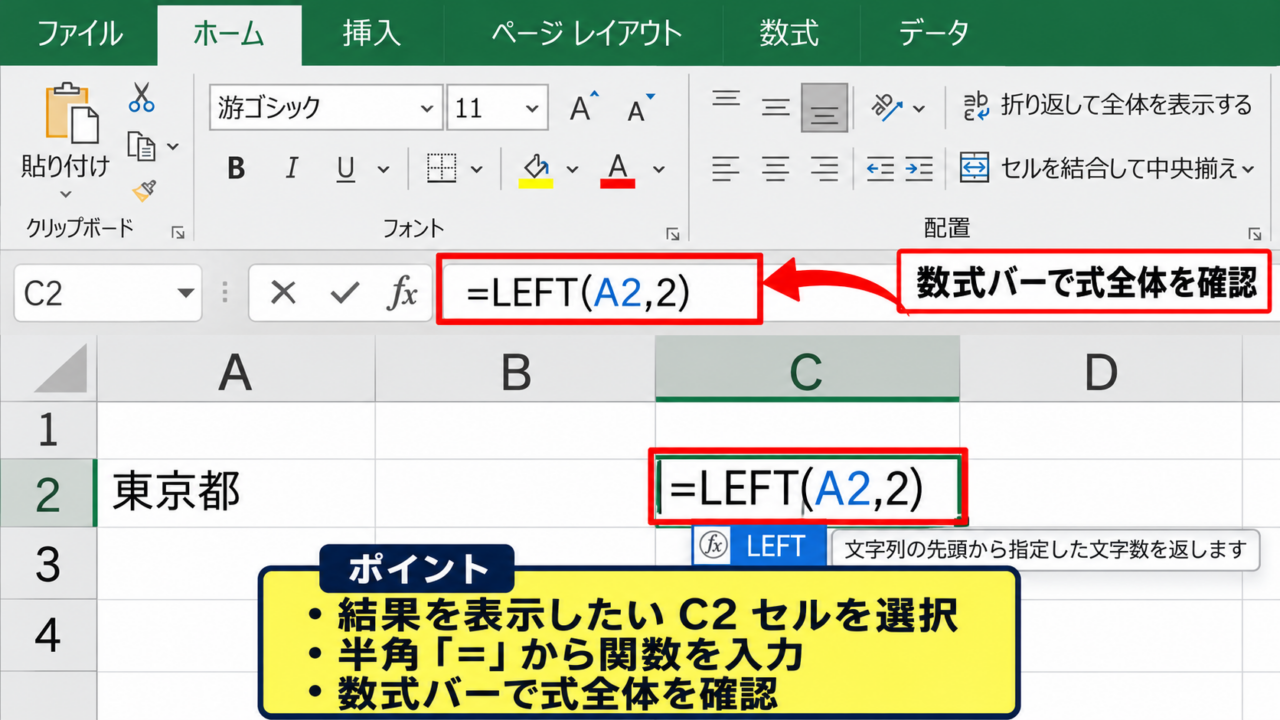Align text right

pyautogui.click(x=825, y=169)
